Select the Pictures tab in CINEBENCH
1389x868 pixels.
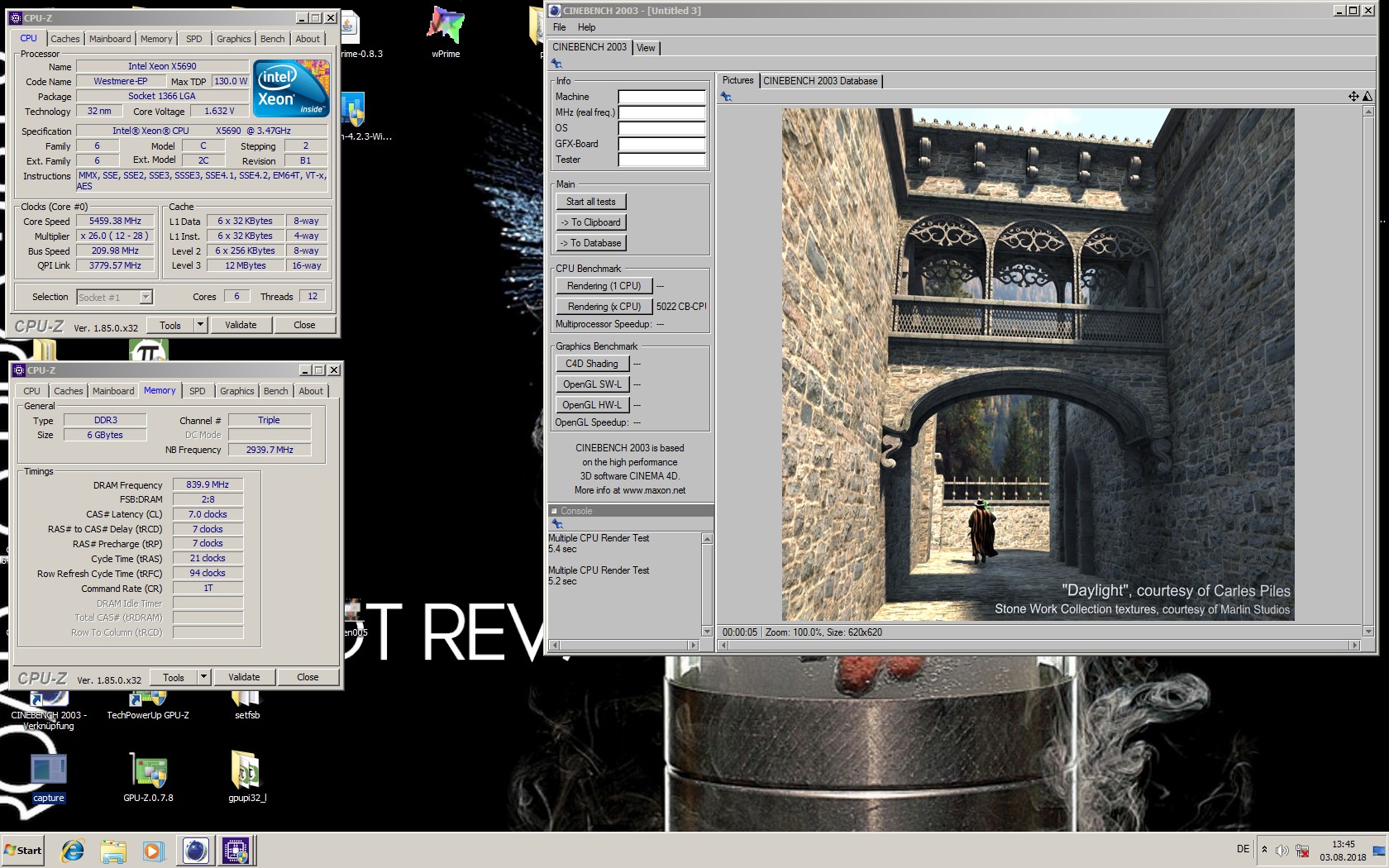pos(737,80)
